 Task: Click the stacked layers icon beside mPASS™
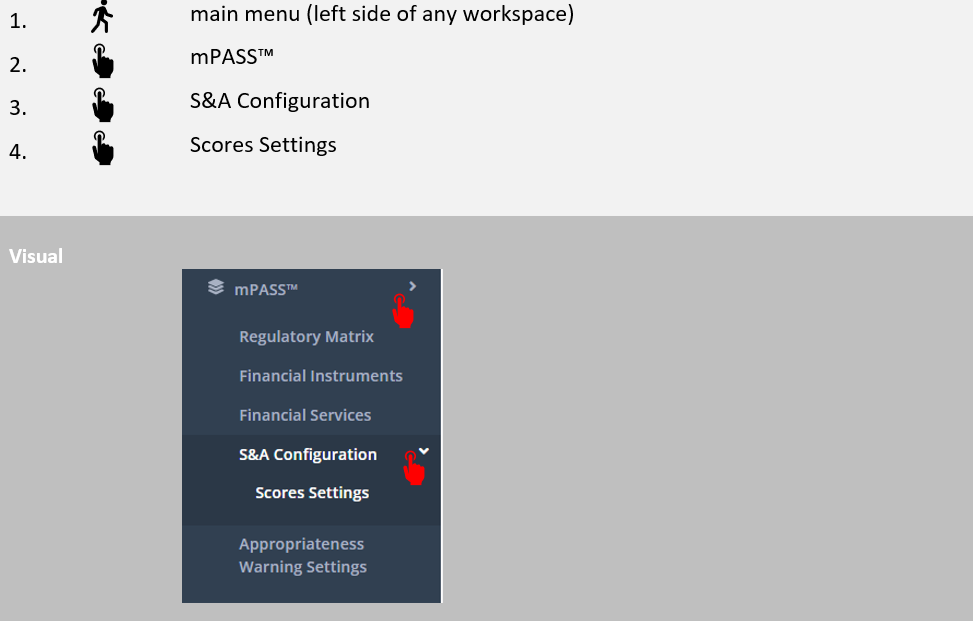[215, 288]
